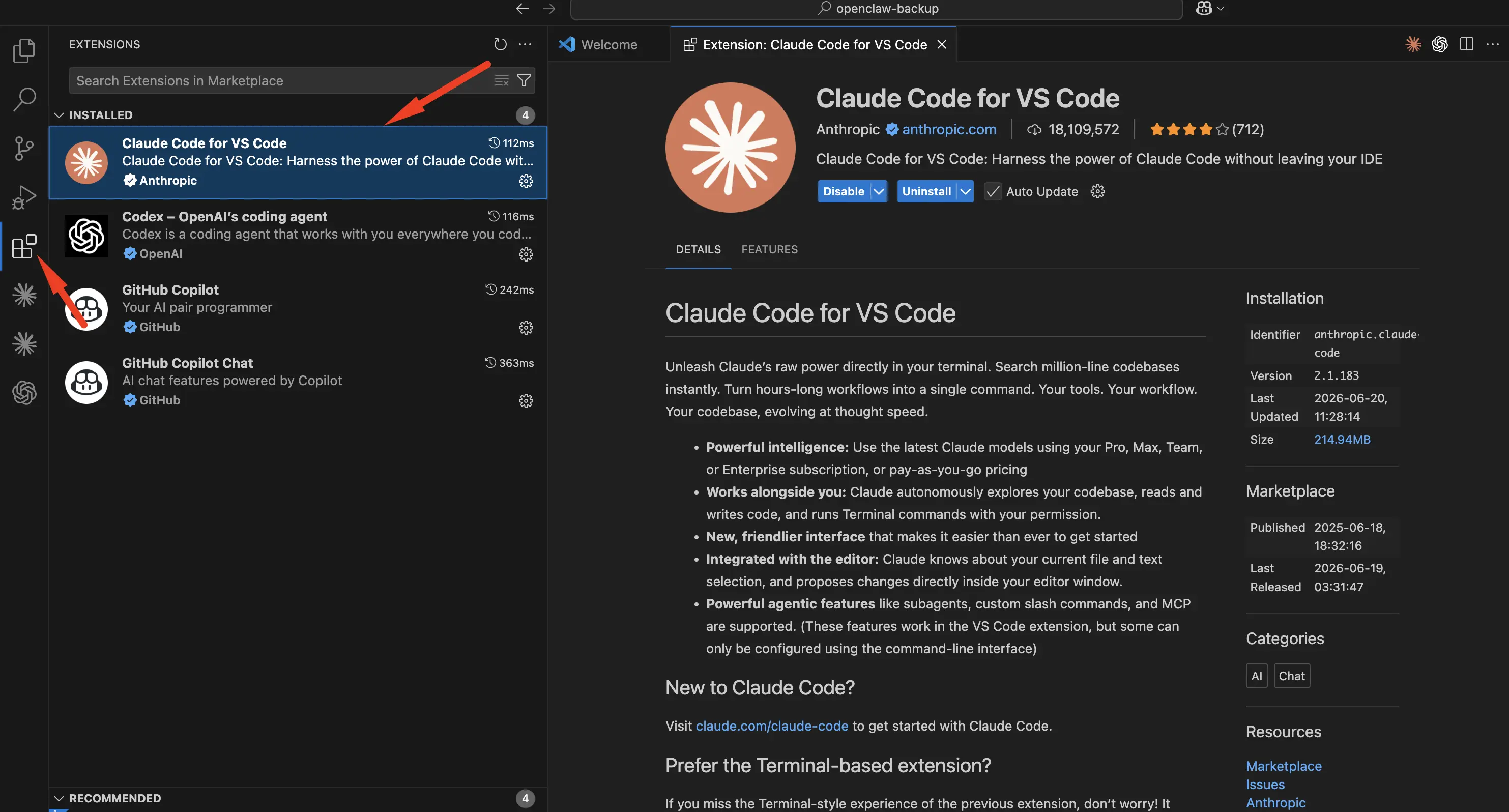Select Codex – OpenAI's coding agent extension
The image size is (1509, 812).
click(x=298, y=236)
